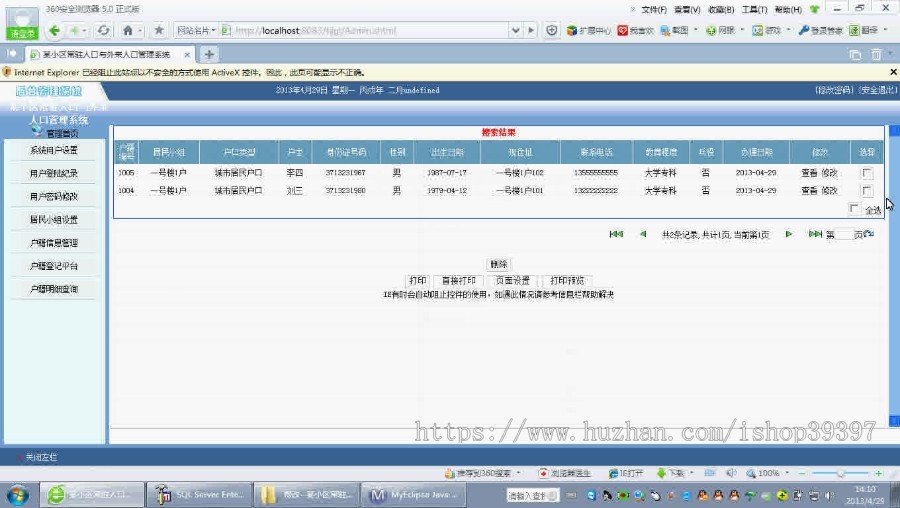Open the red heart 我喜欢 bookmark
The height and width of the screenshot is (508, 900).
pos(635,30)
